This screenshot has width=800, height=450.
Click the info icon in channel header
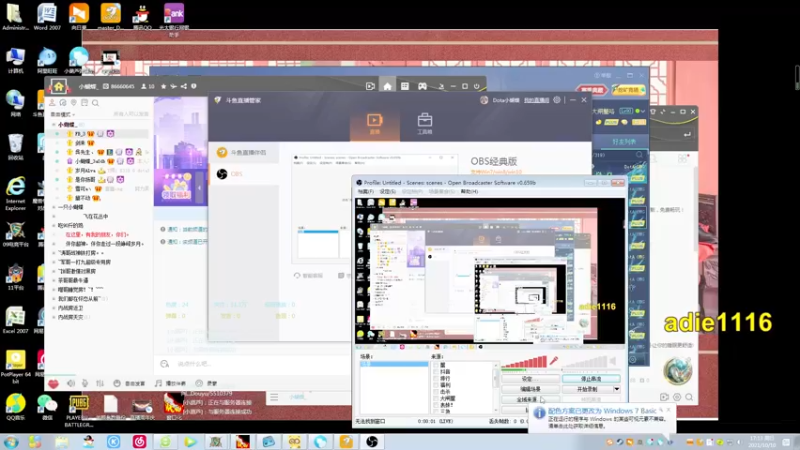[194, 86]
